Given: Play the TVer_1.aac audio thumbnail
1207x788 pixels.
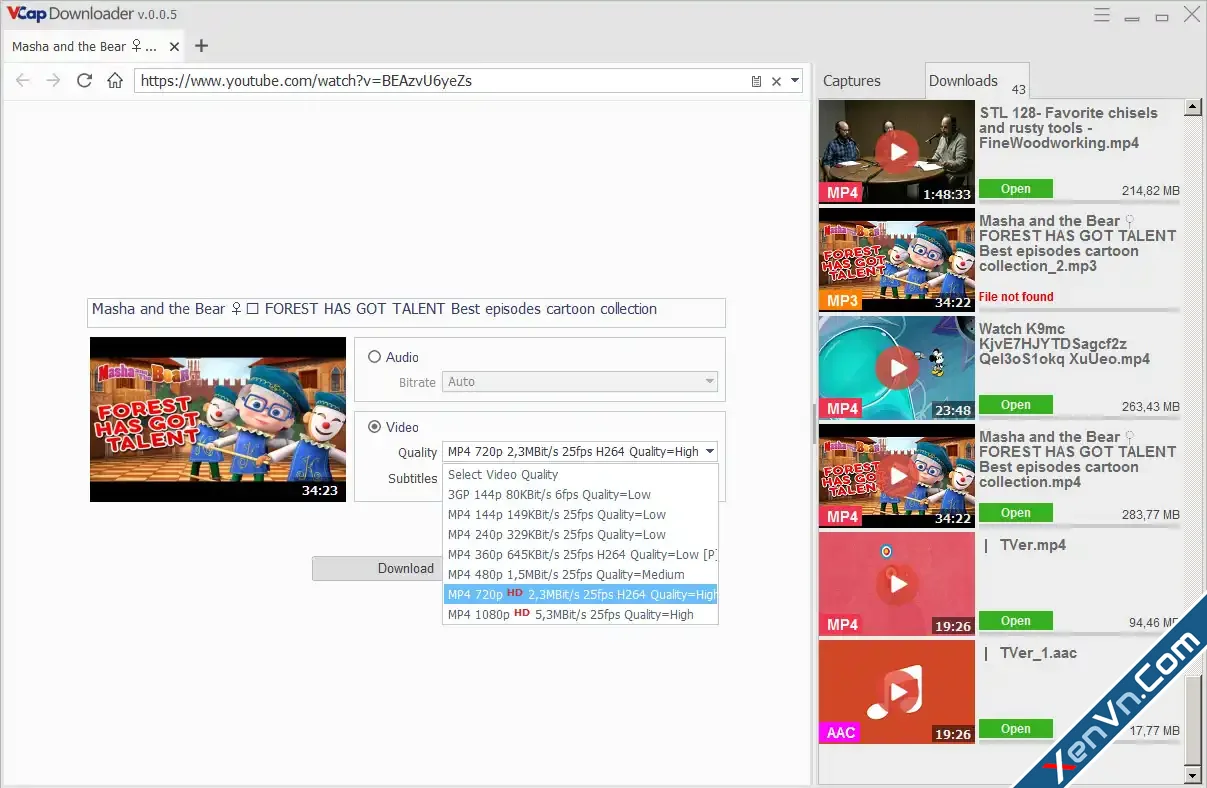Looking at the screenshot, I should [897, 692].
